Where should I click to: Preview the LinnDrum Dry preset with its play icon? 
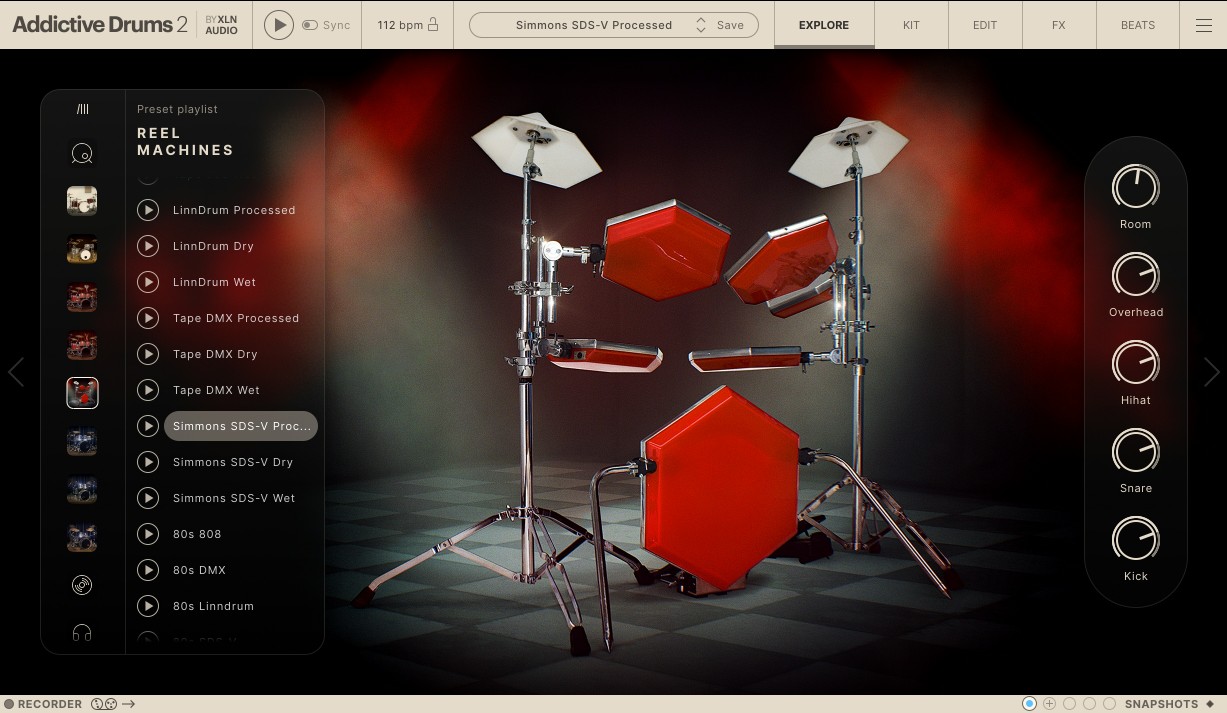(148, 246)
